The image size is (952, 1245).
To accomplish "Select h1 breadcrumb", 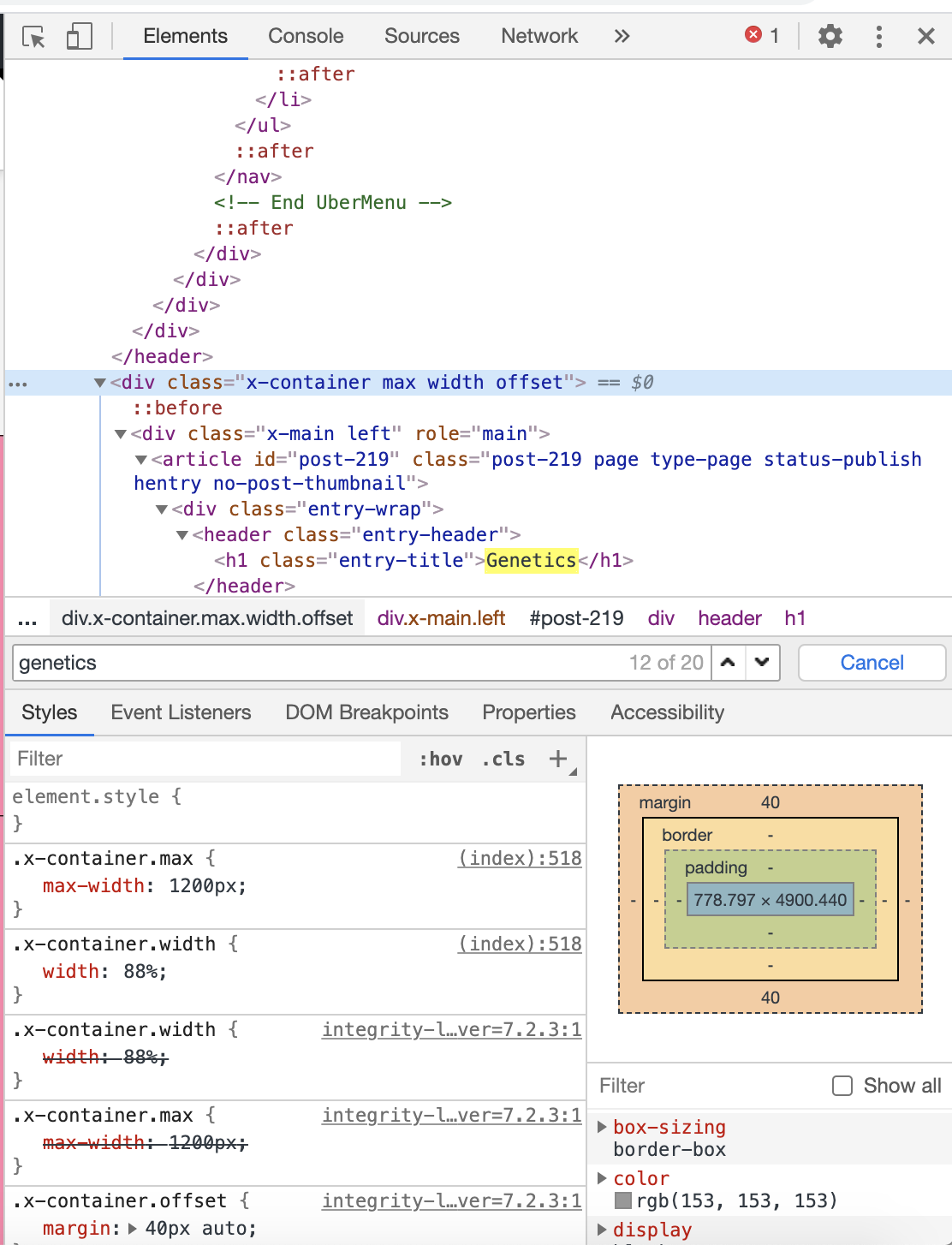I will pos(794,618).
